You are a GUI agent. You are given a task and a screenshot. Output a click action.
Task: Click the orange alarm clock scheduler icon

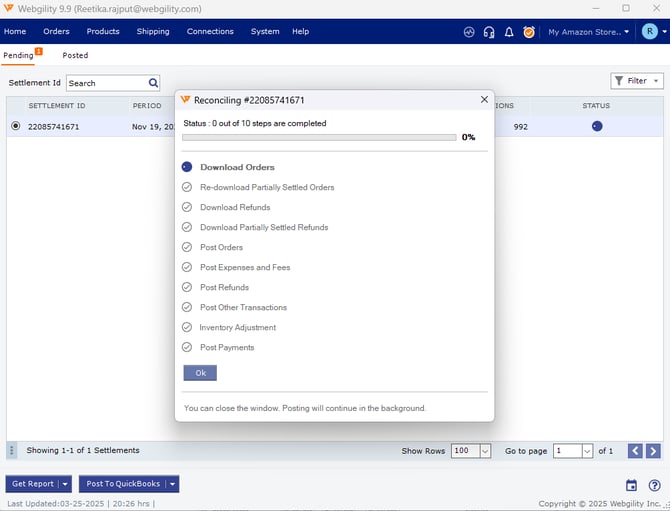tap(529, 32)
